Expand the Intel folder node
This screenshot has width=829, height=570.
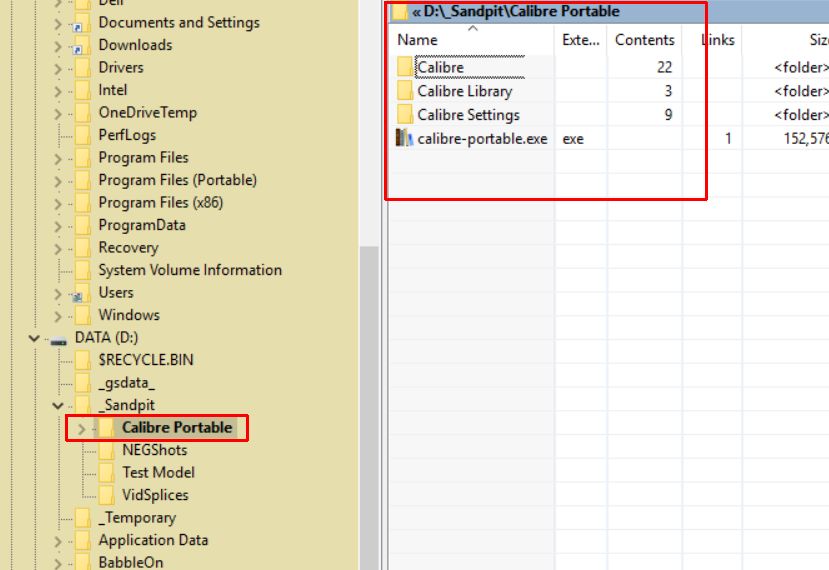pyautogui.click(x=58, y=91)
